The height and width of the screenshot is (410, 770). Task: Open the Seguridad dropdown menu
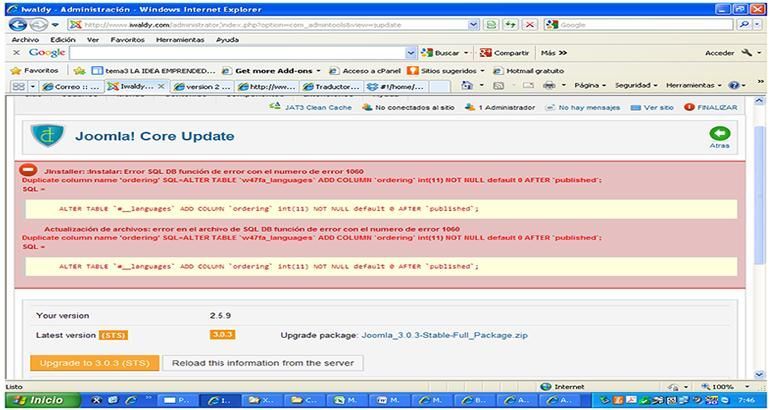[636, 85]
